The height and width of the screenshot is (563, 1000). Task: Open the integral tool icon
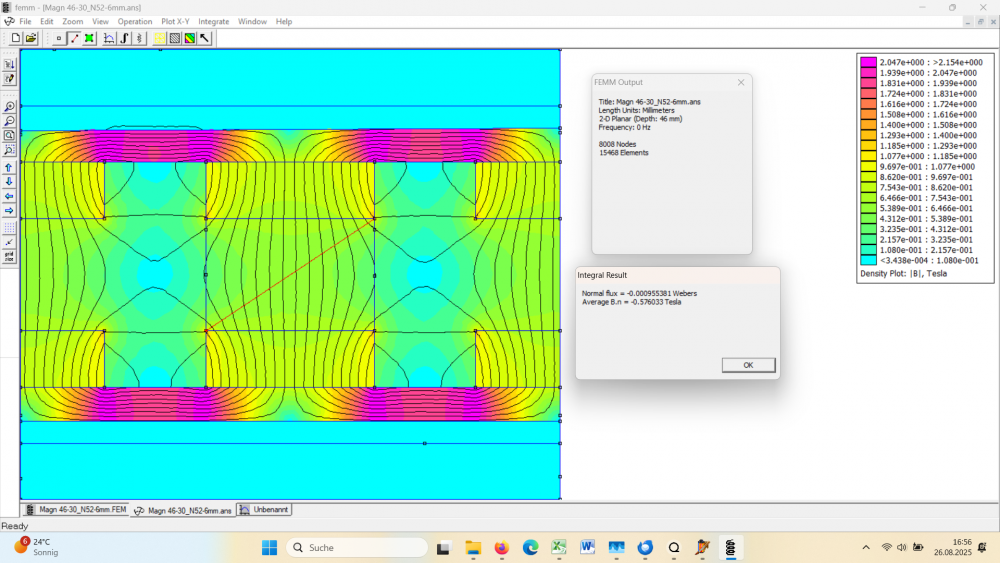point(125,38)
